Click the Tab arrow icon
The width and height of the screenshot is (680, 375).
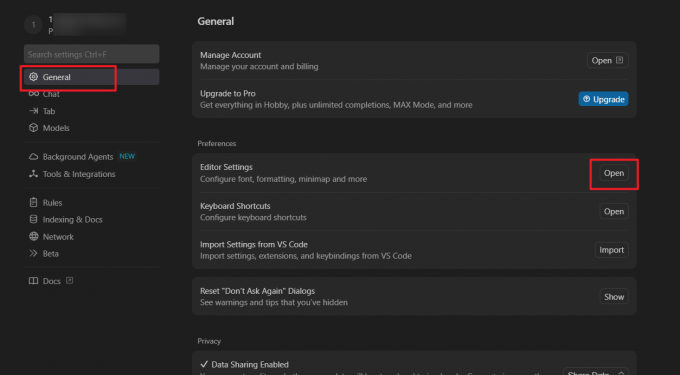33,111
